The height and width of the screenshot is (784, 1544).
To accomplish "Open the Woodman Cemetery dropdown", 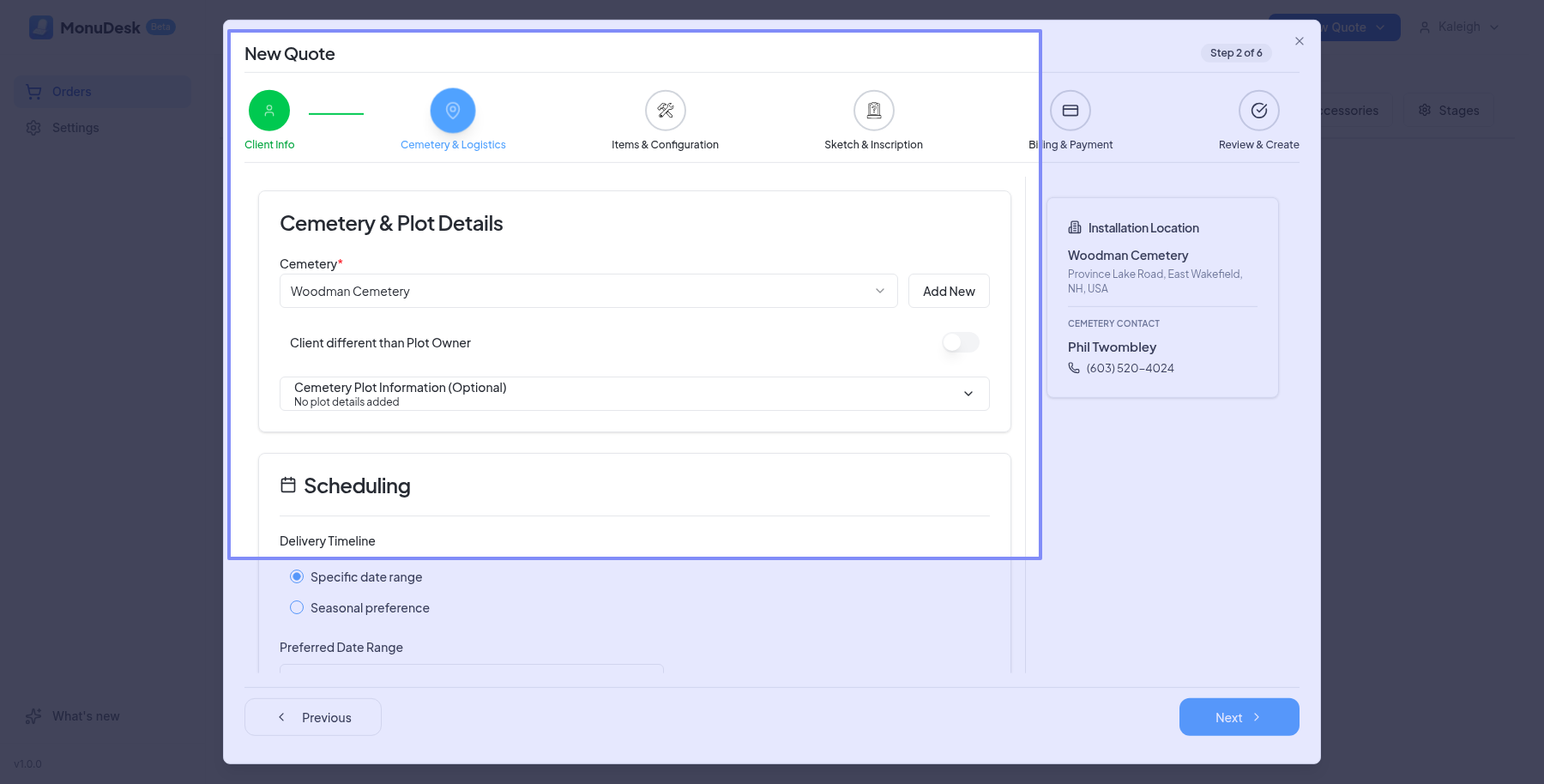I will [588, 292].
